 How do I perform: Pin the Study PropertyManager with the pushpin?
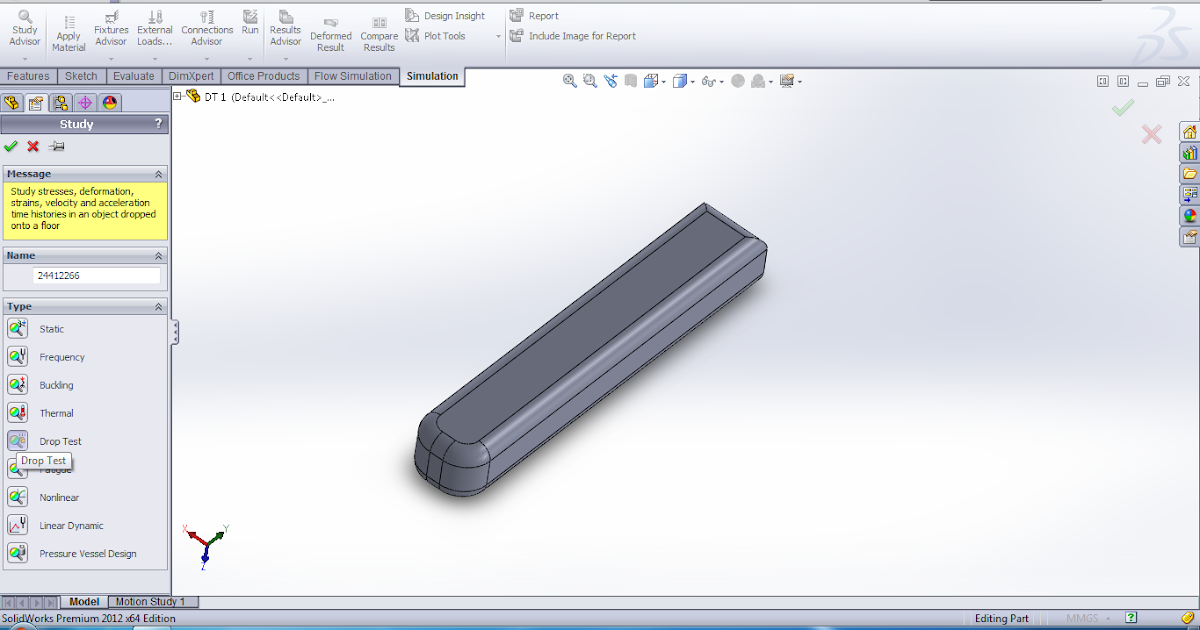click(56, 146)
